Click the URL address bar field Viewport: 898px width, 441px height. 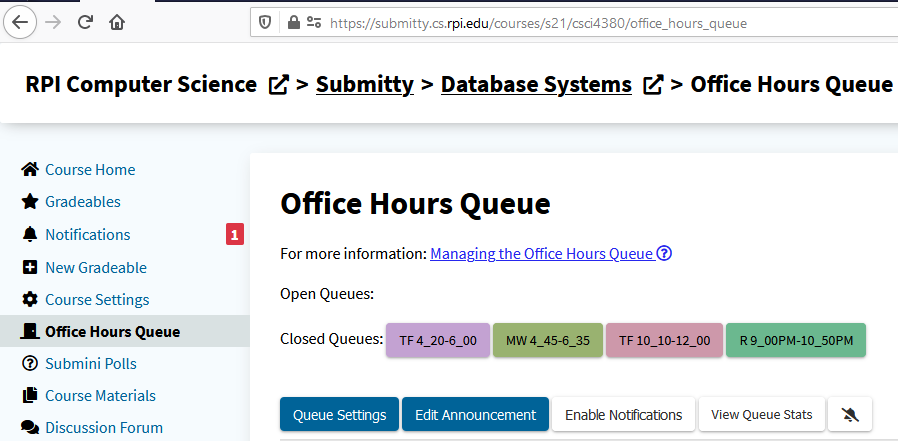coord(574,22)
